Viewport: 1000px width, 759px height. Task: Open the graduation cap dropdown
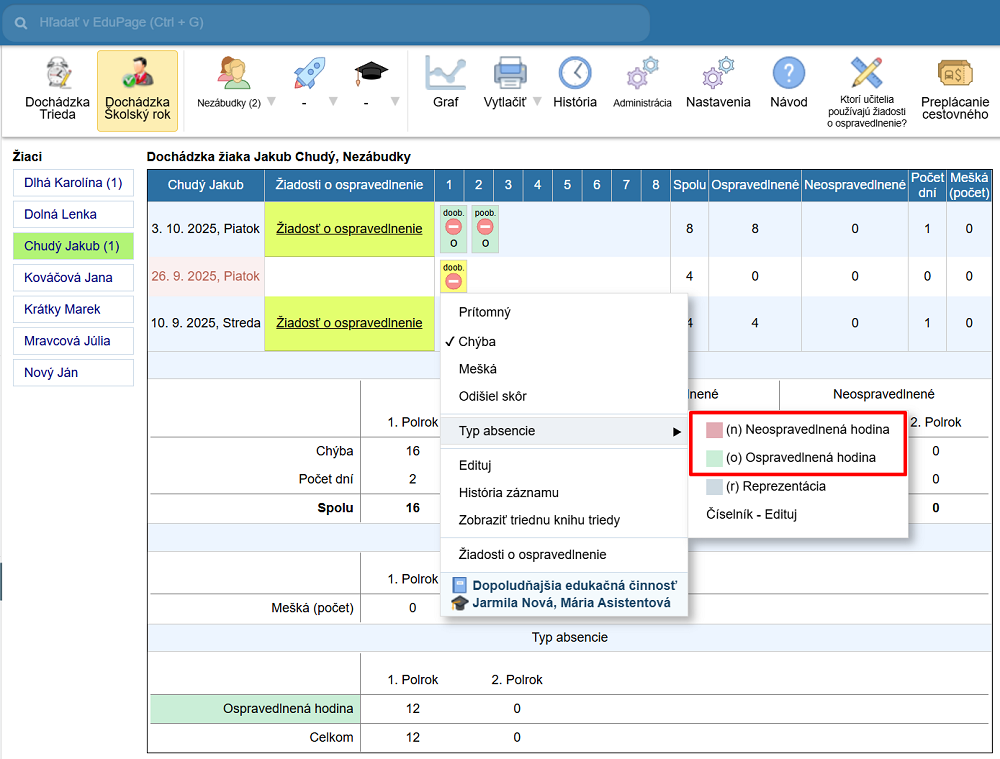(395, 102)
